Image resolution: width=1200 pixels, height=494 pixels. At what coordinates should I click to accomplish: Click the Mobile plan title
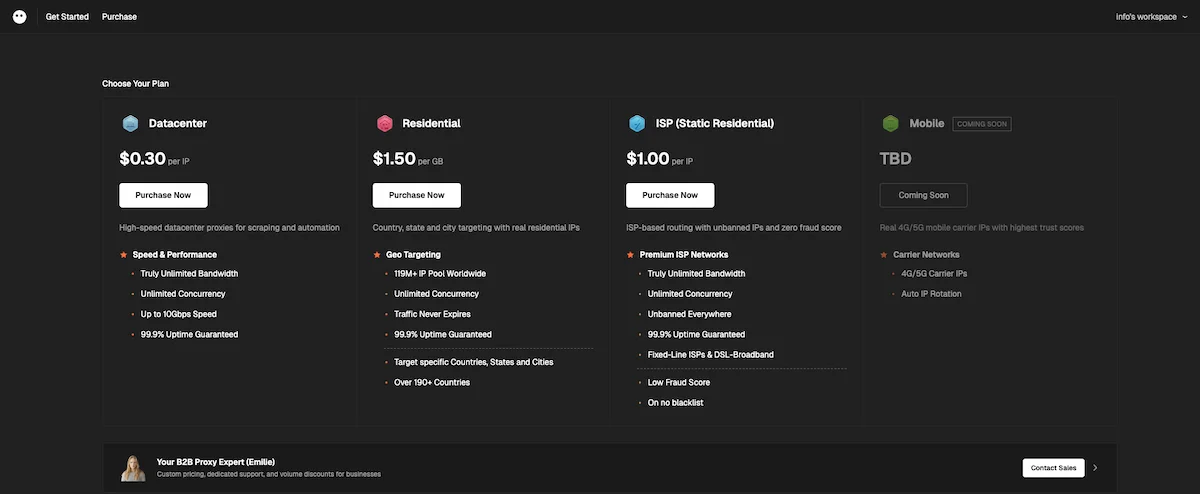point(927,124)
